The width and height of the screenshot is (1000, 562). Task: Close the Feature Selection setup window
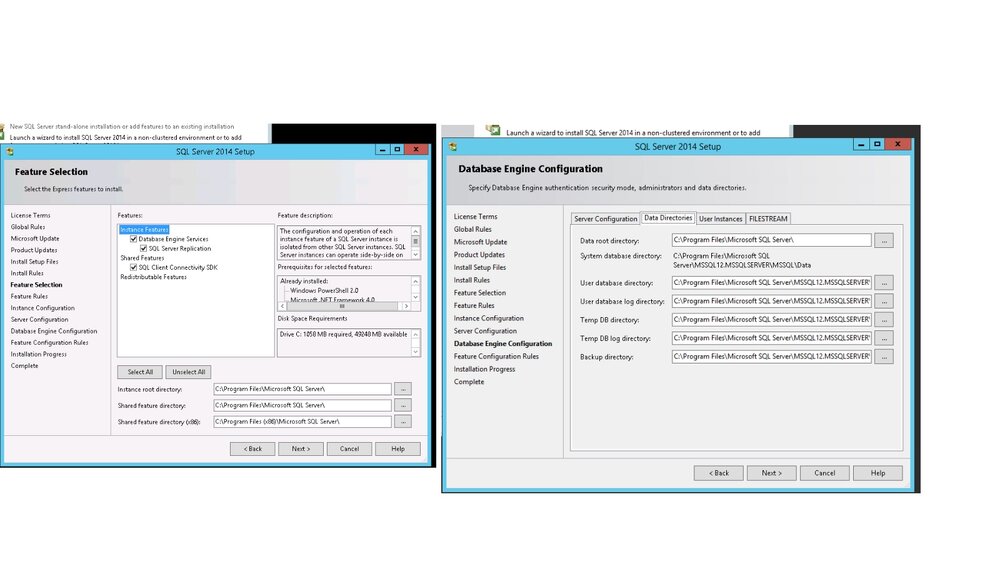point(416,149)
